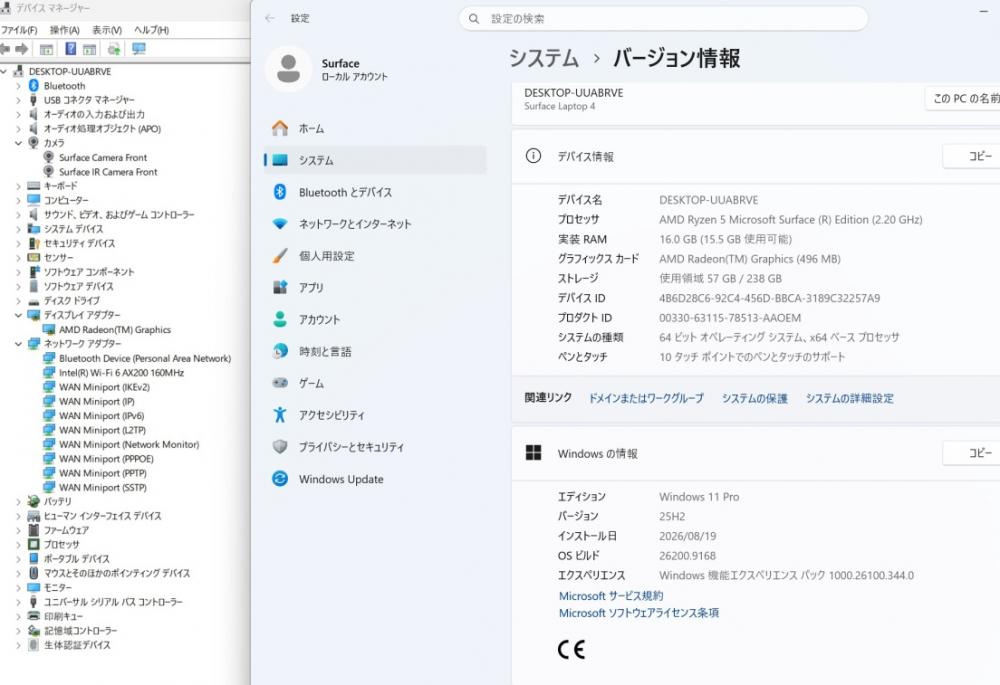Click the アクセシビリティ figure icon

[x=280, y=415]
